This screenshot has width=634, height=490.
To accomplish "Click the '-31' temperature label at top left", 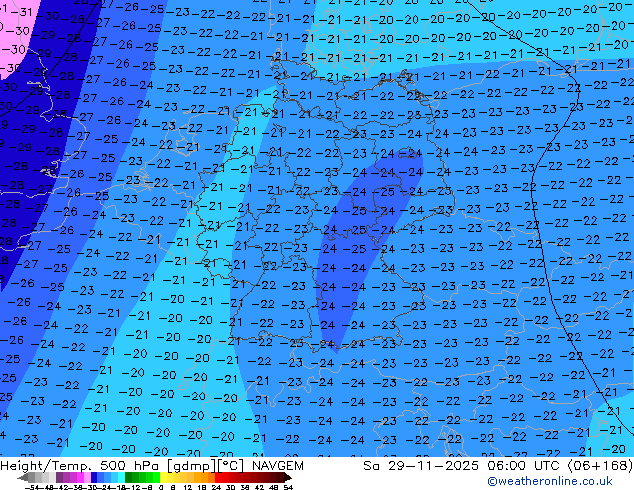I will point(23,12).
